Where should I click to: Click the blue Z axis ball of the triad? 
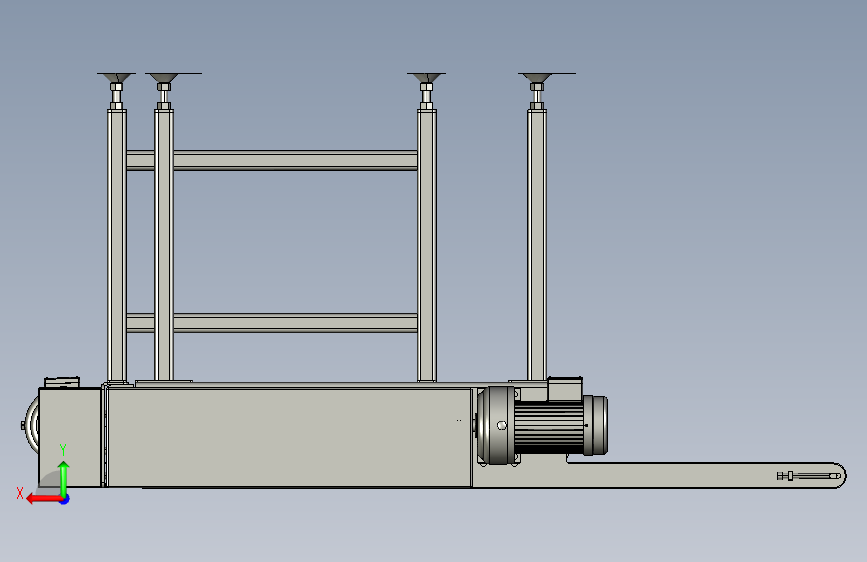click(65, 499)
